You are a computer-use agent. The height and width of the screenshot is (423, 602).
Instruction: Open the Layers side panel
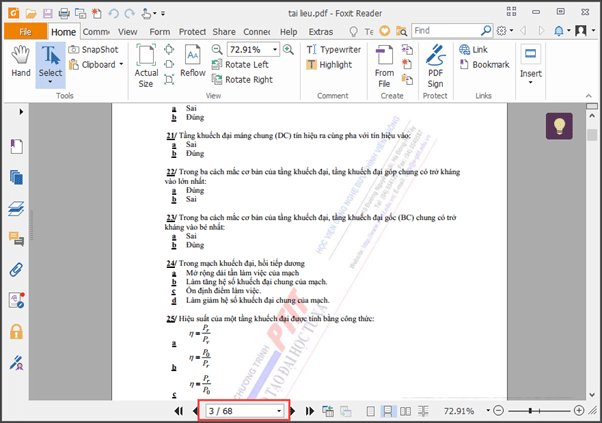16,208
